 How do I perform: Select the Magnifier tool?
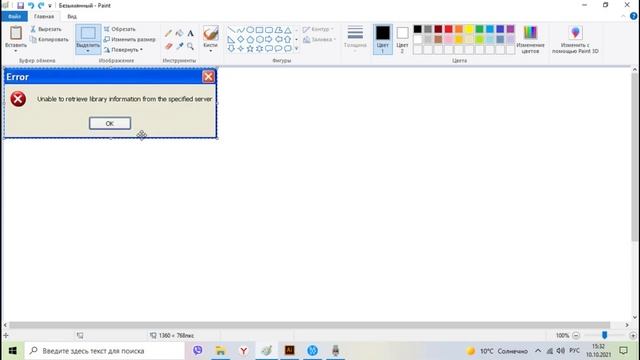(190, 46)
